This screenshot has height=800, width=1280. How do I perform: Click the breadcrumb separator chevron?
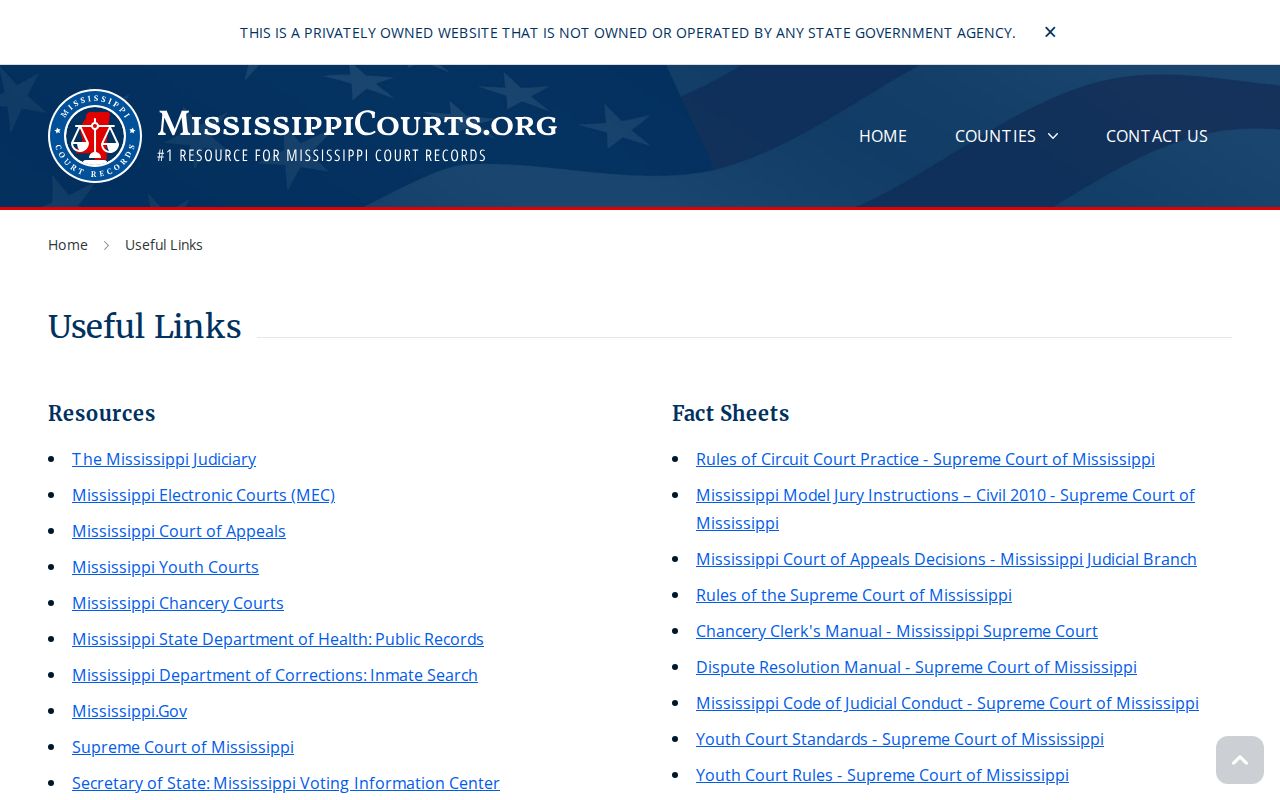pyautogui.click(x=106, y=245)
